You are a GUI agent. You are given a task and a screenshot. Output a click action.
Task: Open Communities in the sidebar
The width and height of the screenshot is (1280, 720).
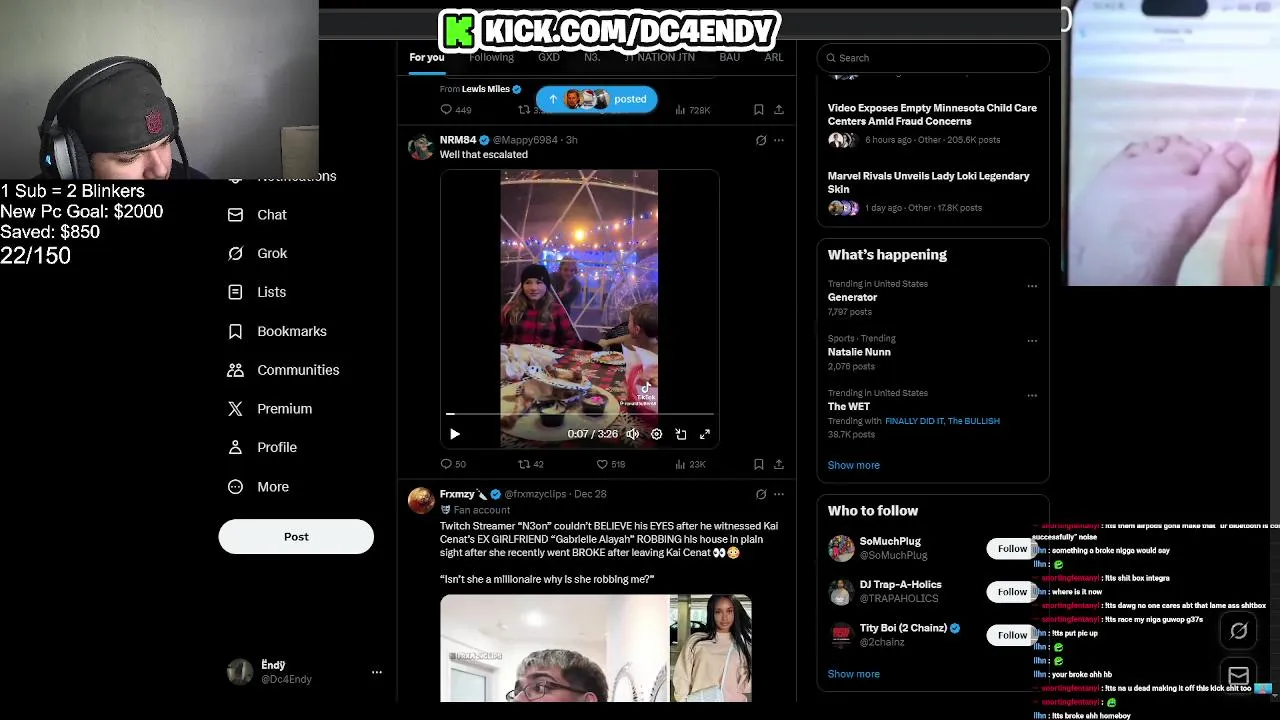(x=283, y=370)
